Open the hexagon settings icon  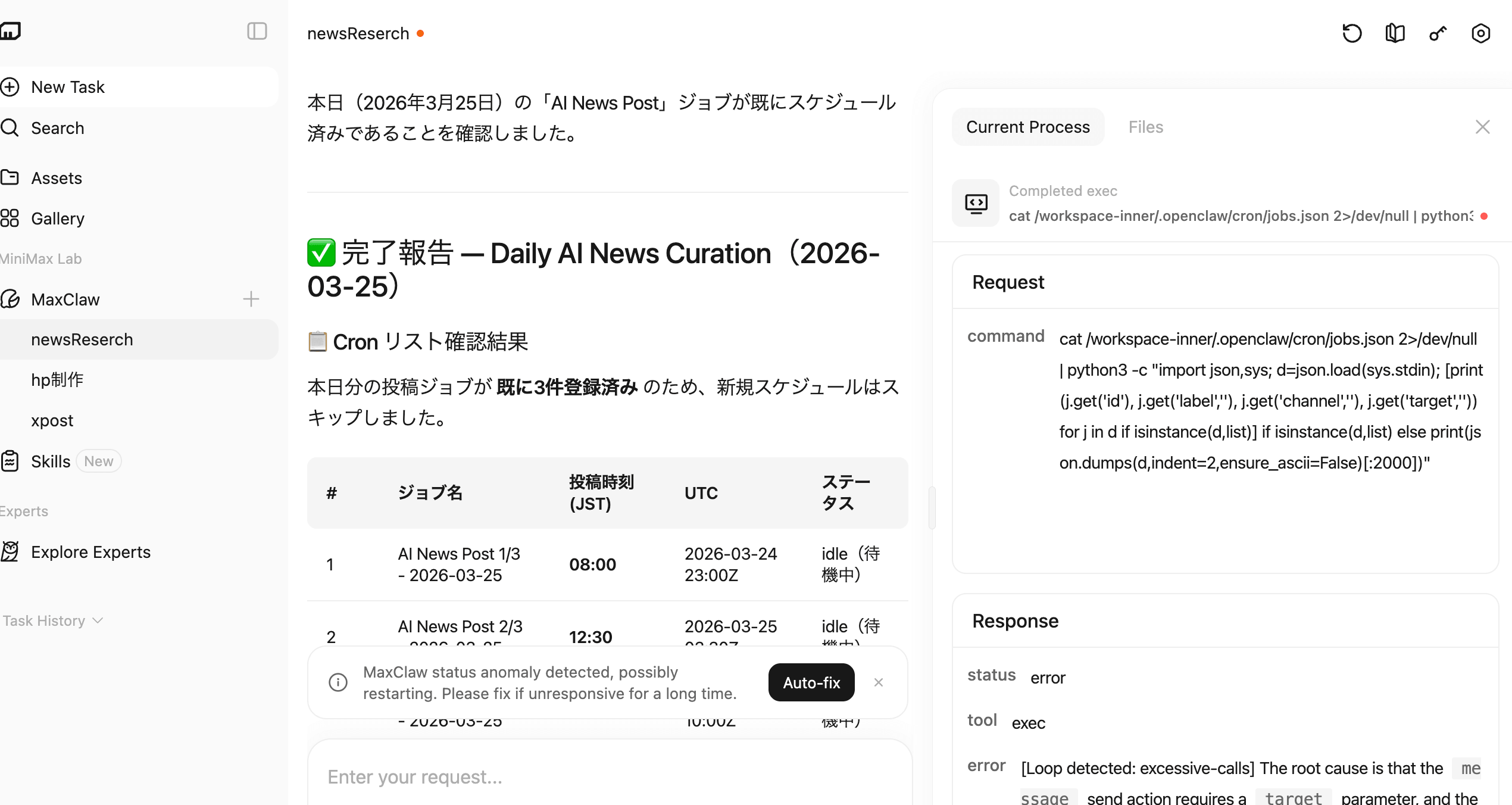pyautogui.click(x=1480, y=33)
